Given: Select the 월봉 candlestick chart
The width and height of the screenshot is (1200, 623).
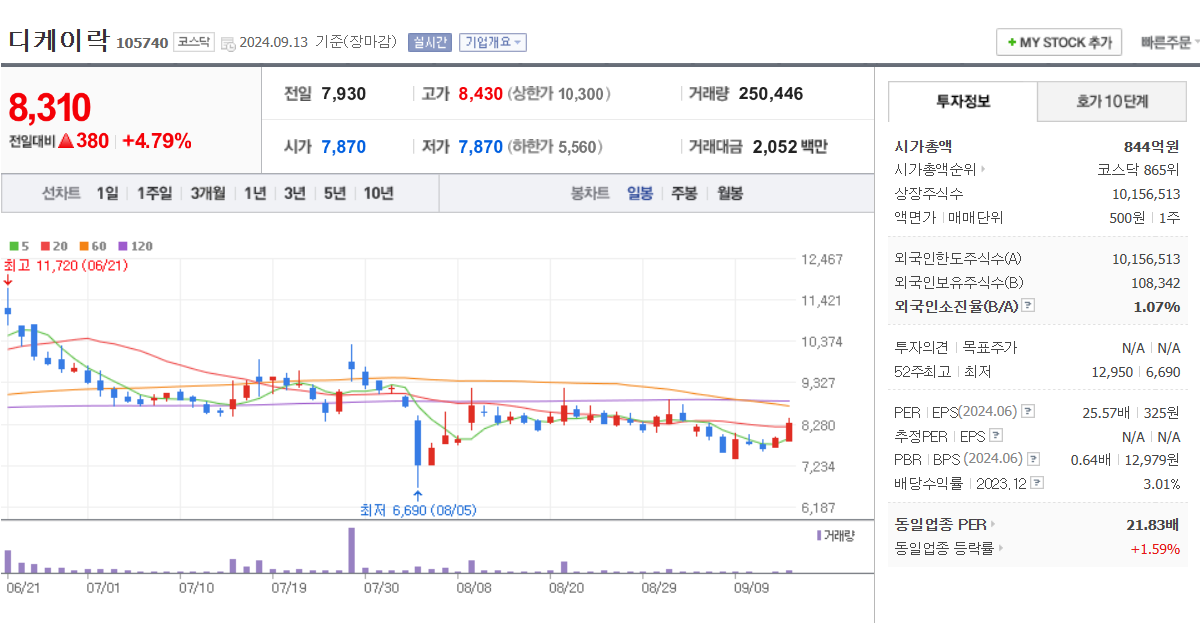Looking at the screenshot, I should (730, 193).
